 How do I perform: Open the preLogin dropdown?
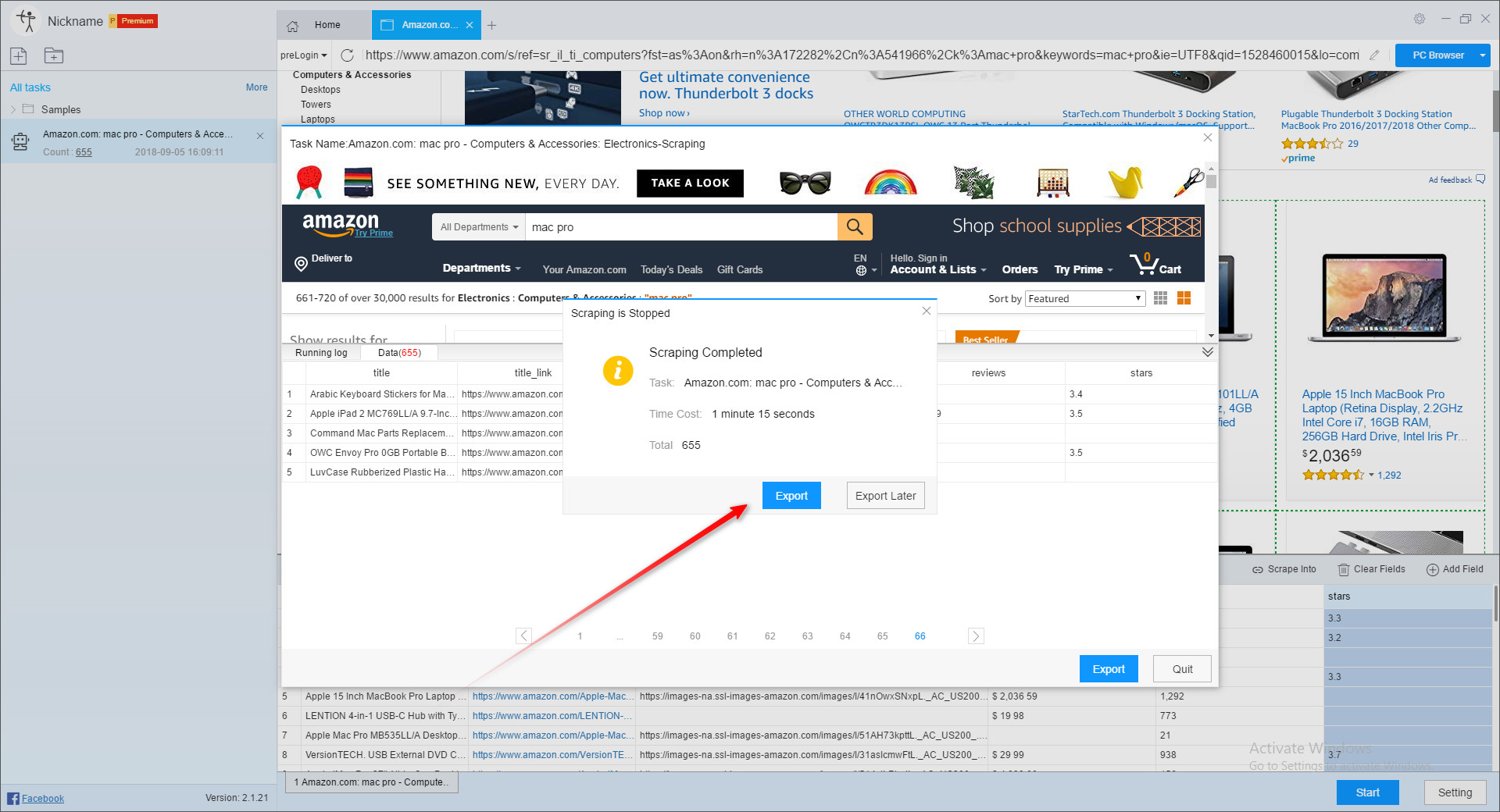point(305,55)
